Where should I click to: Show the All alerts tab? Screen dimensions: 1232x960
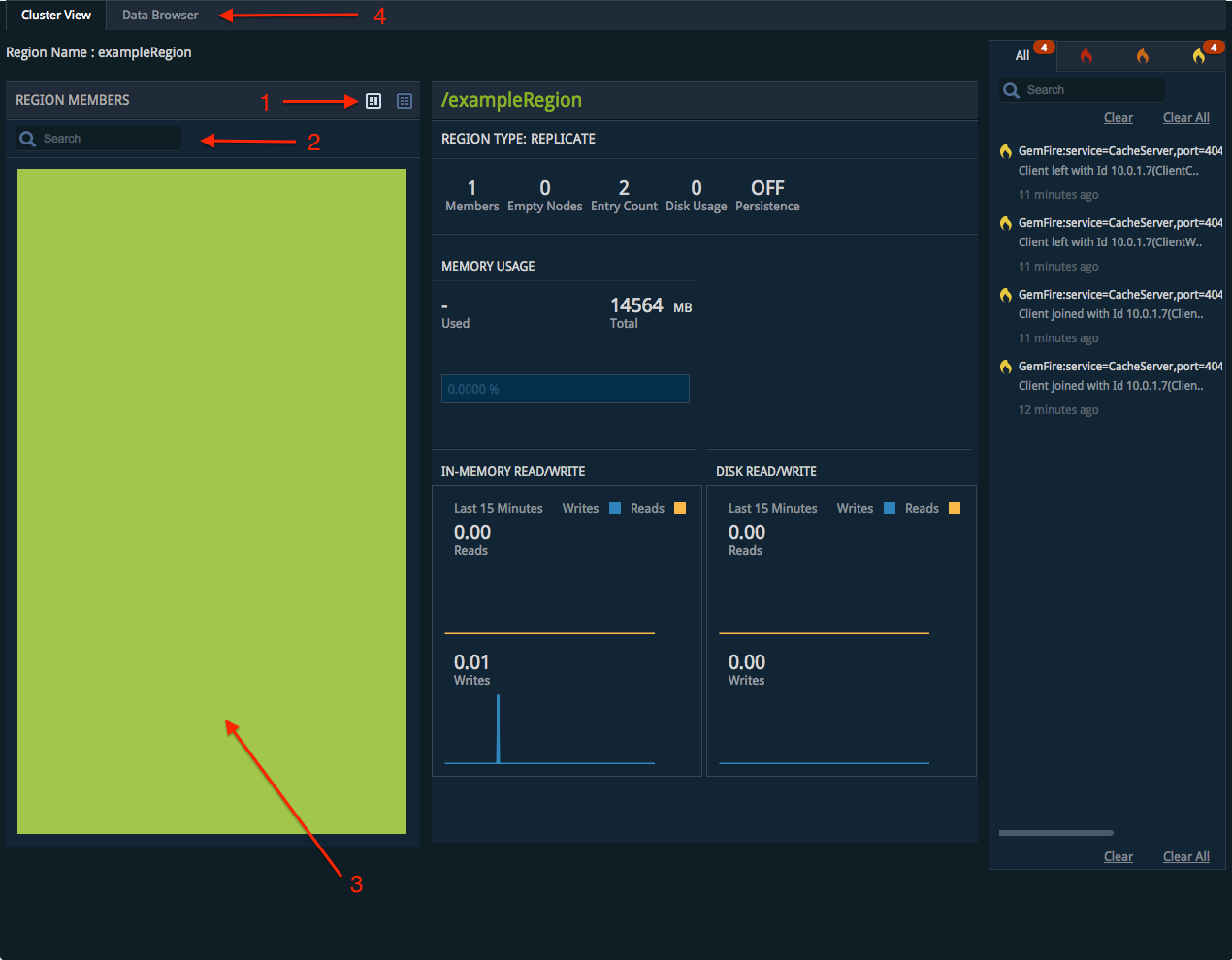click(x=1022, y=56)
